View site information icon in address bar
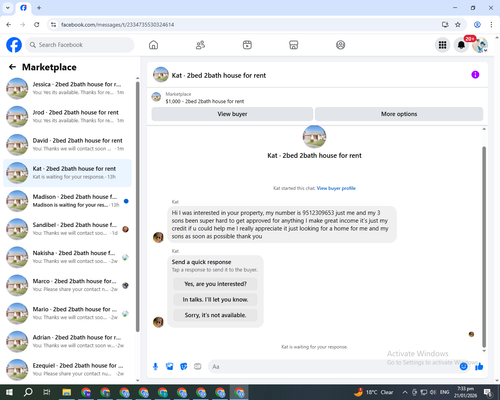500x400 pixels. (x=53, y=25)
